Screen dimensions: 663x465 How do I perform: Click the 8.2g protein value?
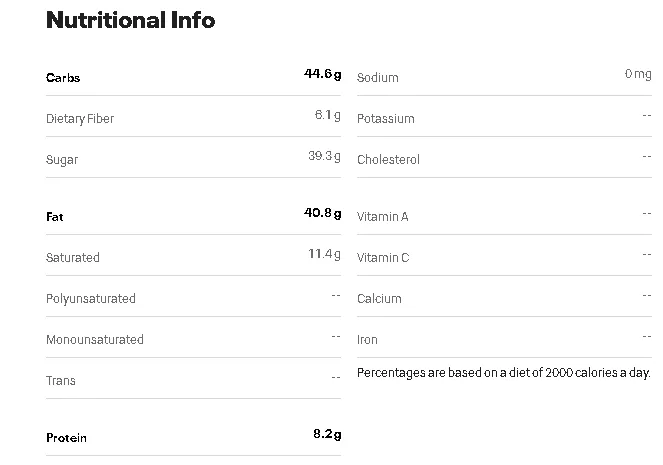tap(327, 434)
